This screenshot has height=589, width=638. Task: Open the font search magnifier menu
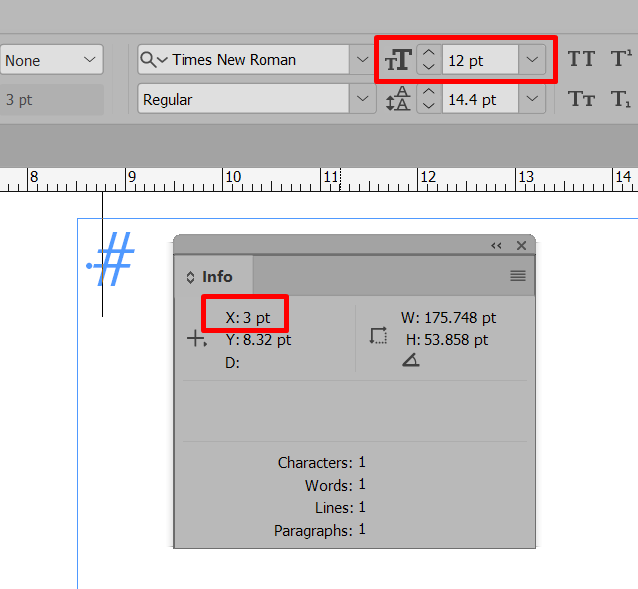coord(153,60)
